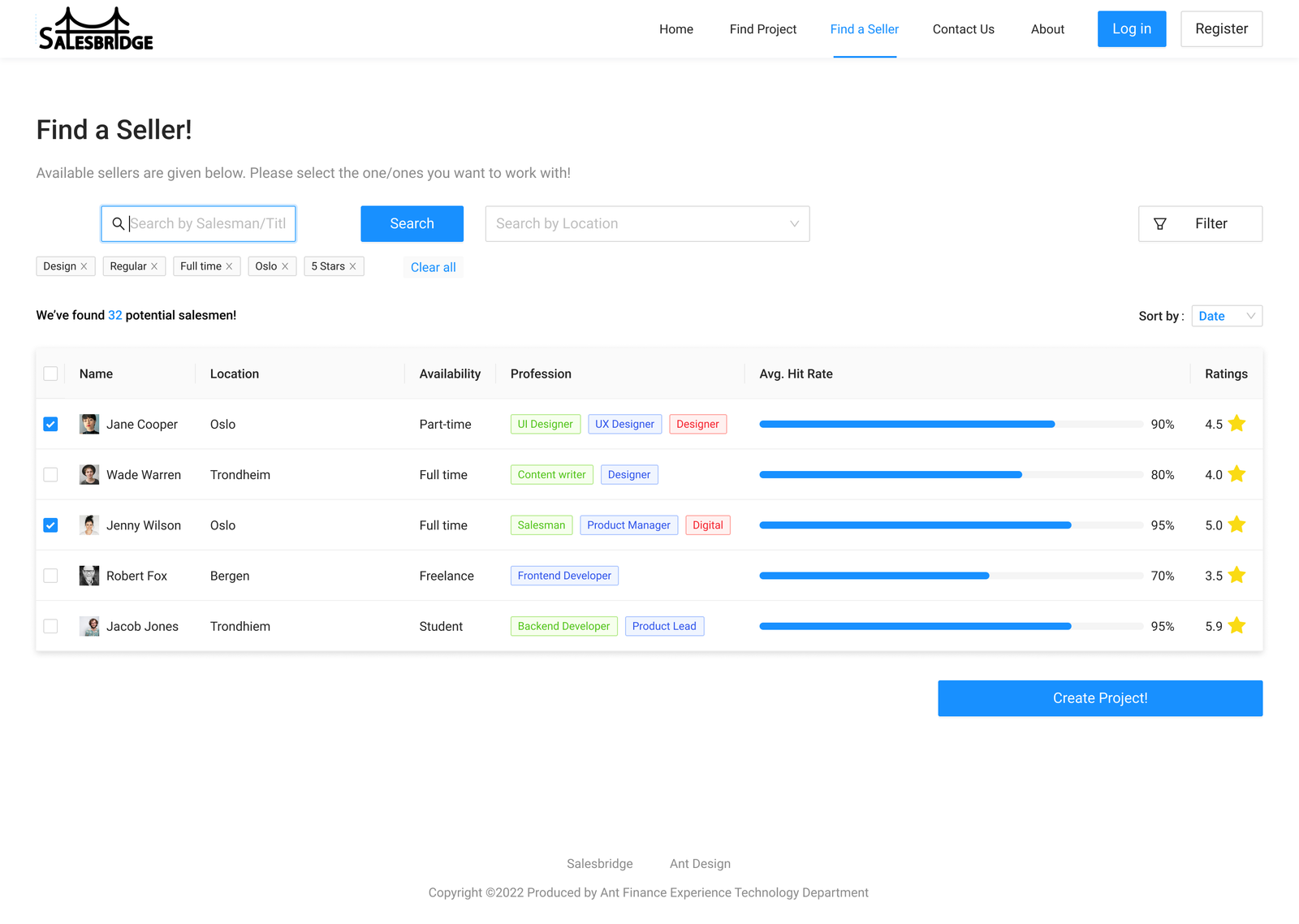The image size is (1299, 924).
Task: Click the magnifier icon in search field
Action: click(119, 223)
